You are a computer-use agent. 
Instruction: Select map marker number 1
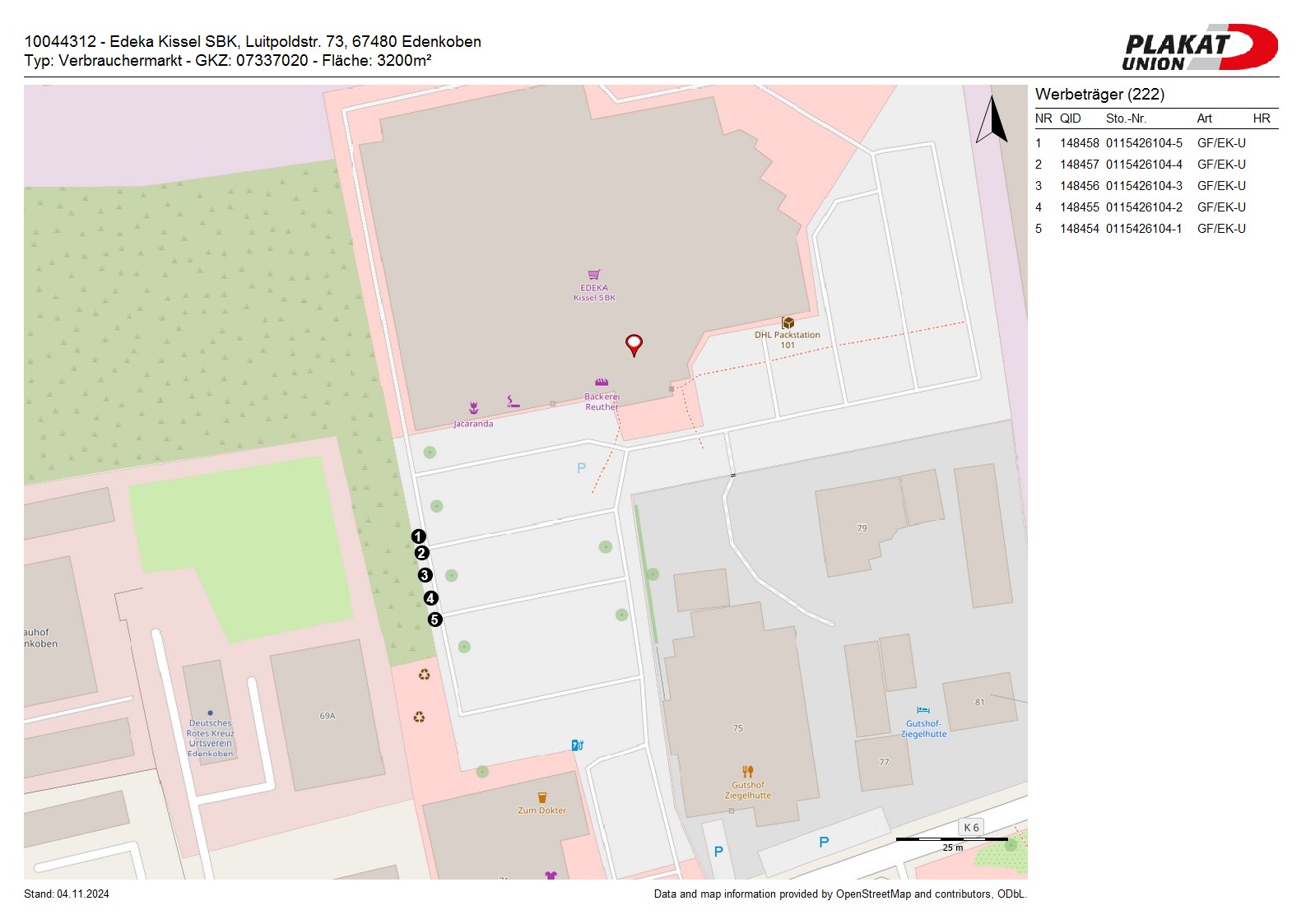click(418, 536)
